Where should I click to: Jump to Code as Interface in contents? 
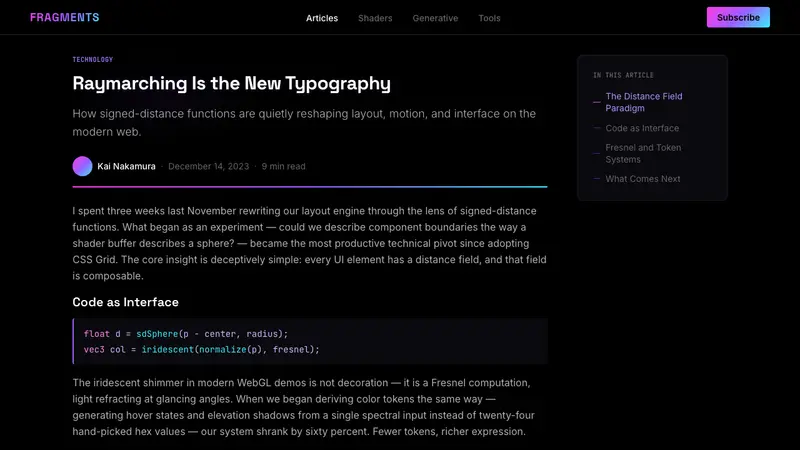point(642,128)
